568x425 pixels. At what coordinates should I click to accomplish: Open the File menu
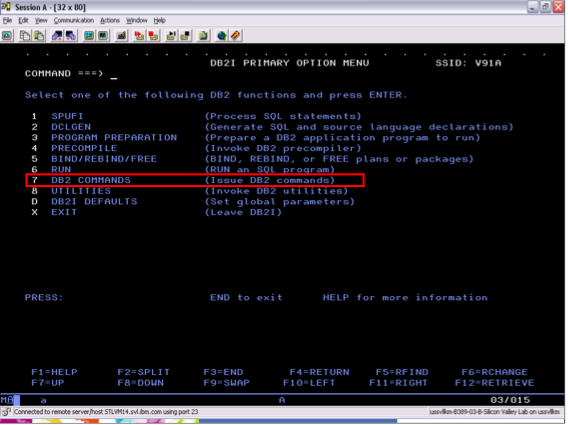(7, 20)
